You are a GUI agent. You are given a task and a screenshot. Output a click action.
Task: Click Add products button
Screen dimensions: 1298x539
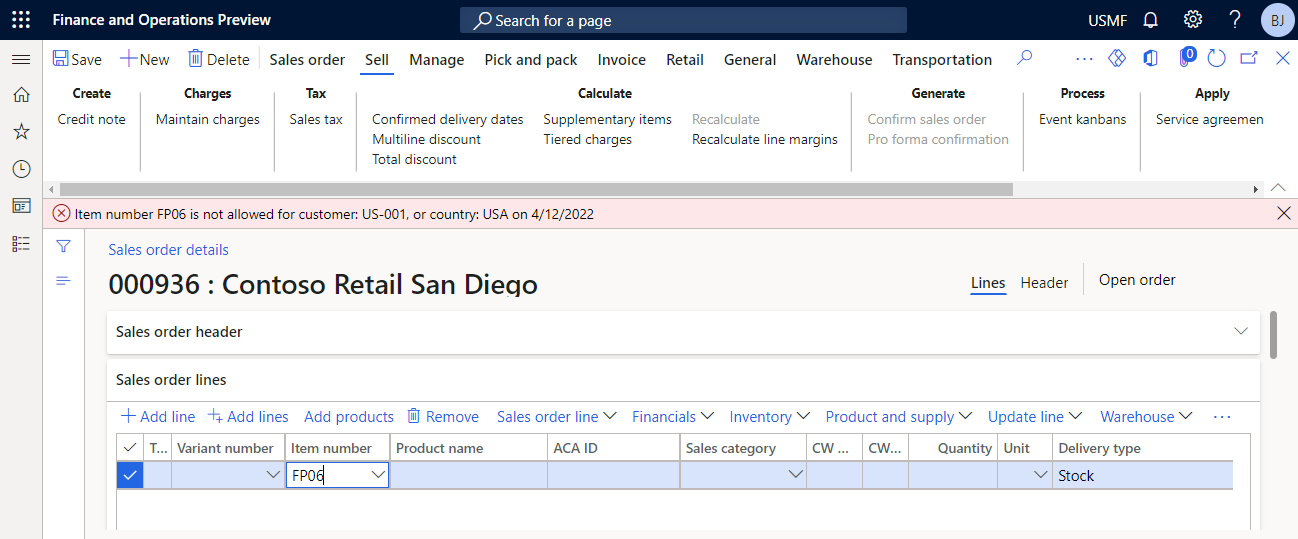349,417
